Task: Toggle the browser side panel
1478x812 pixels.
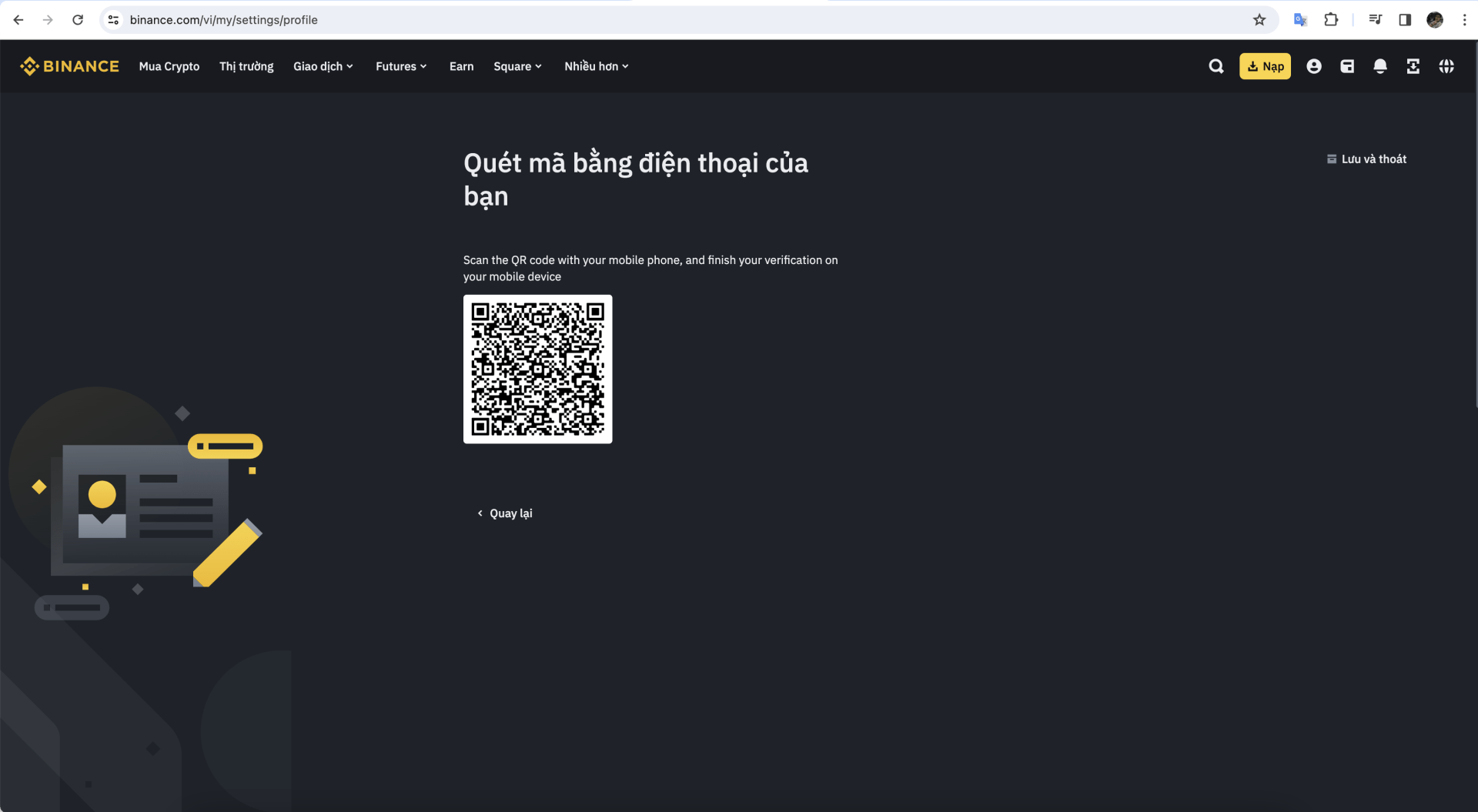Action: 1405,20
